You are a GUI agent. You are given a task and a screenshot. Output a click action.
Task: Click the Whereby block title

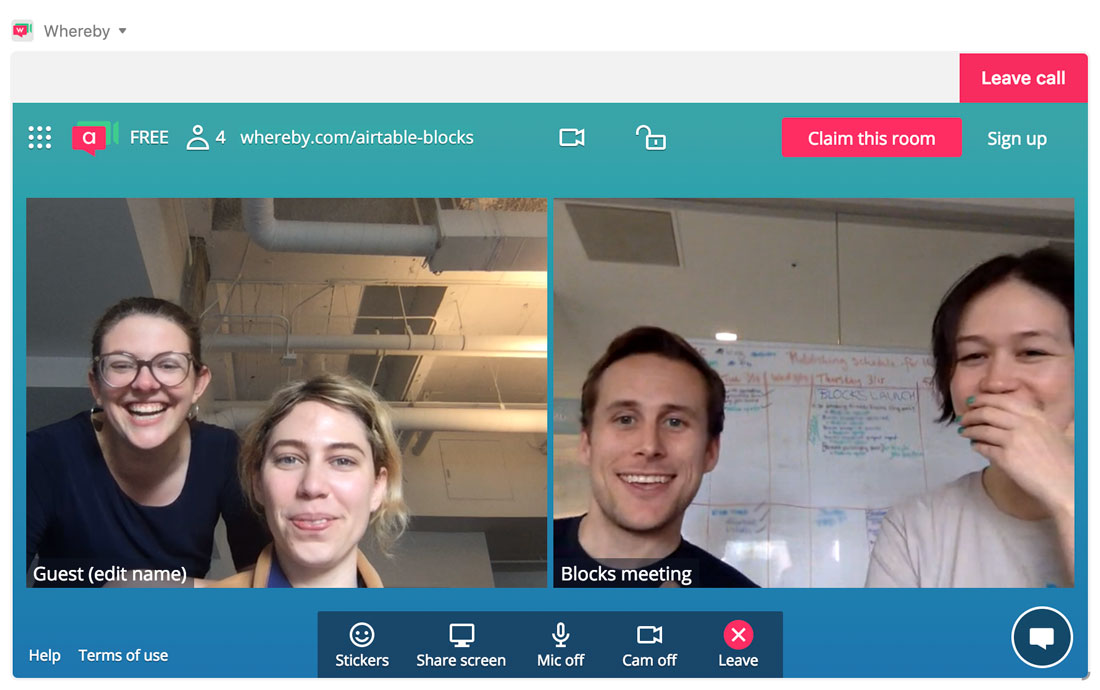pos(76,31)
